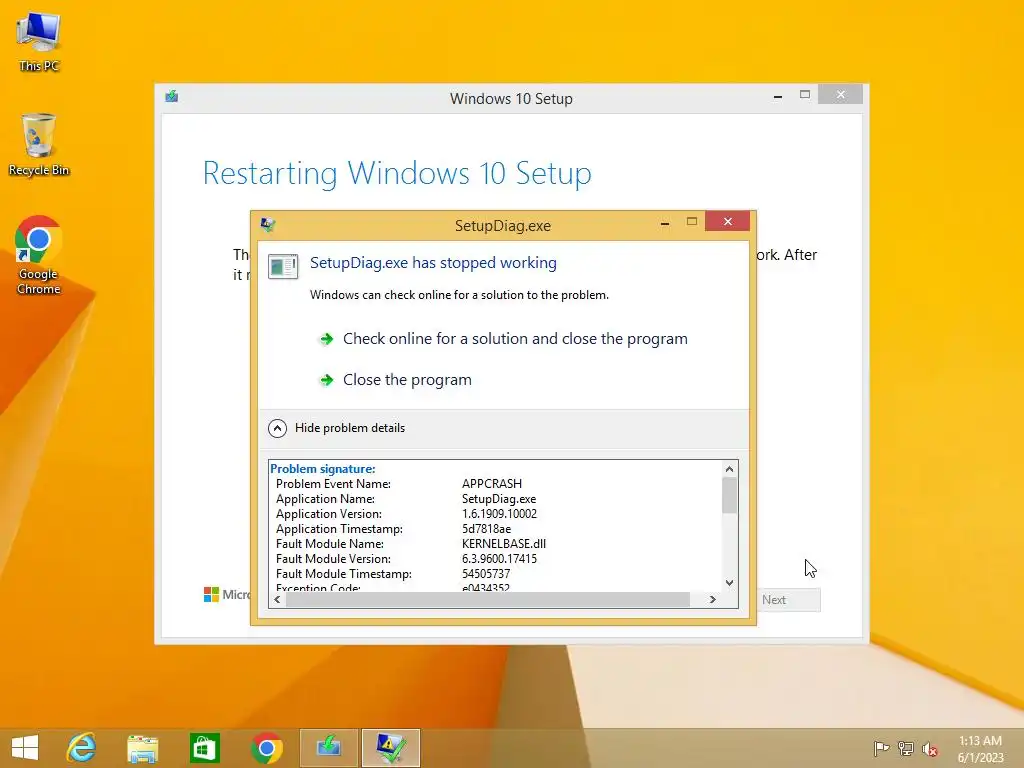Select application timestamp 5d7818ae
The image size is (1024, 768).
[x=487, y=529]
